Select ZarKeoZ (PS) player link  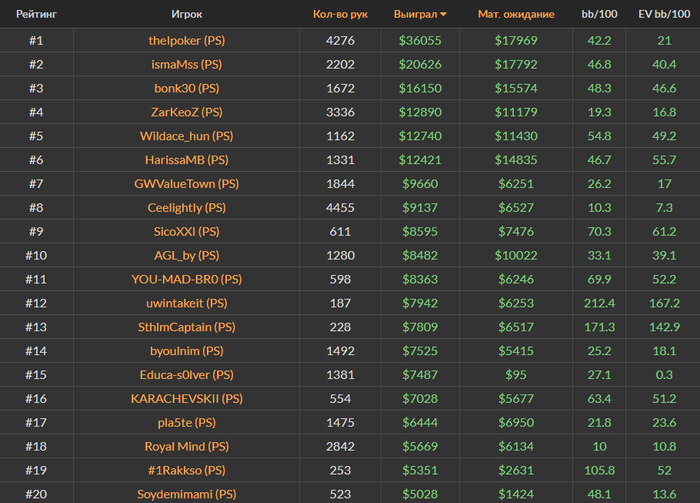pyautogui.click(x=187, y=112)
